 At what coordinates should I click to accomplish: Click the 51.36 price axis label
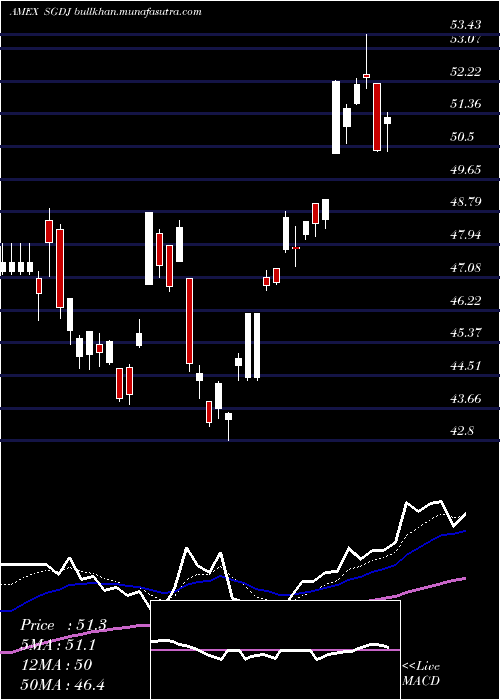[466, 104]
